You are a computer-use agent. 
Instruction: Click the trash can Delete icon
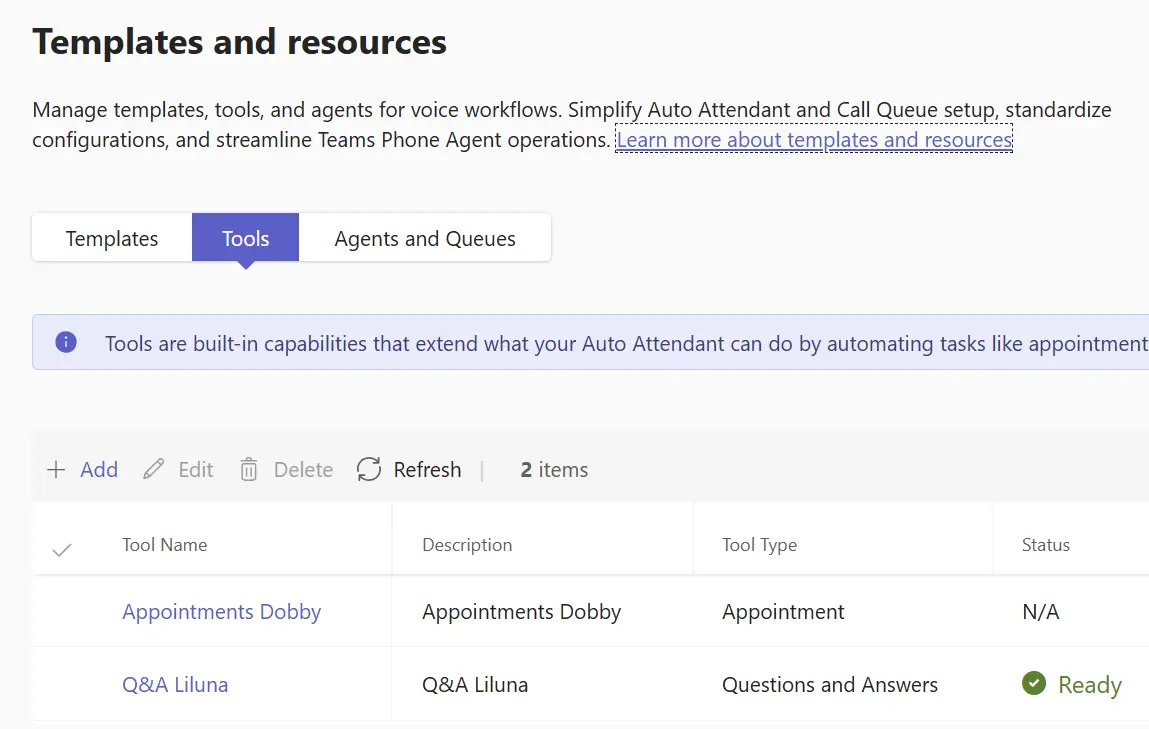tap(248, 470)
